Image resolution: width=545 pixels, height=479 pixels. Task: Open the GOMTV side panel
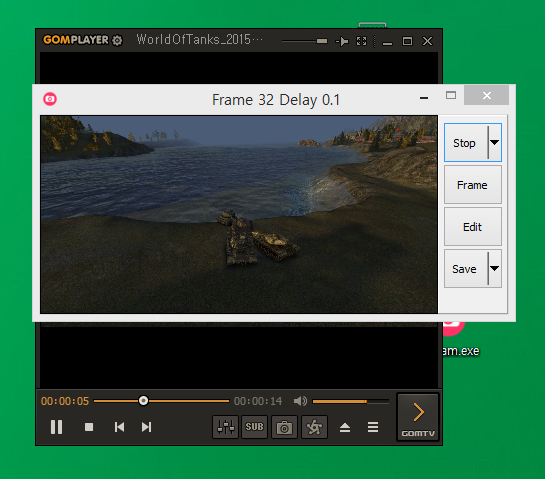[418, 417]
